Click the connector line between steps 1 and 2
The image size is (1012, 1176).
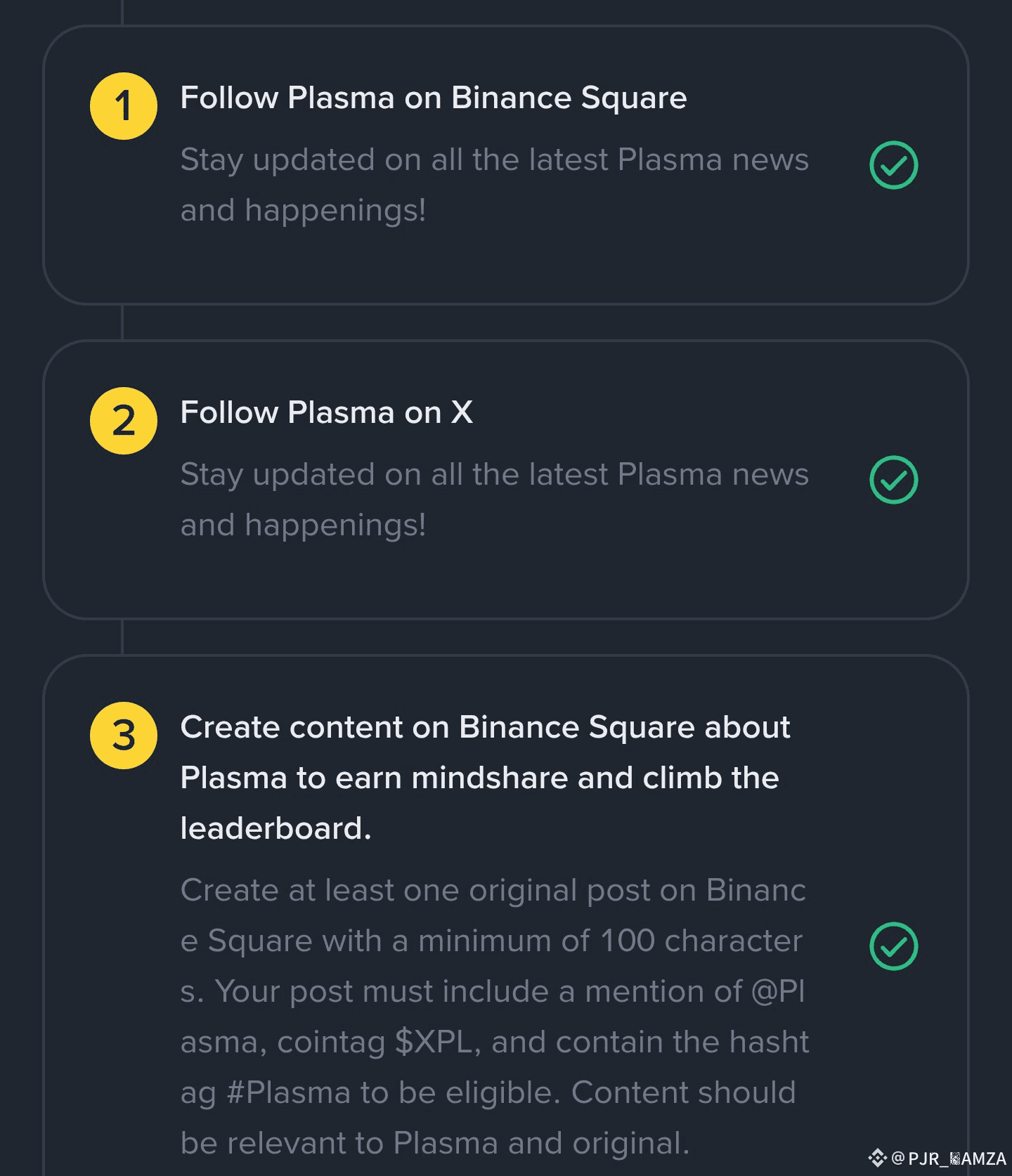tap(122, 322)
